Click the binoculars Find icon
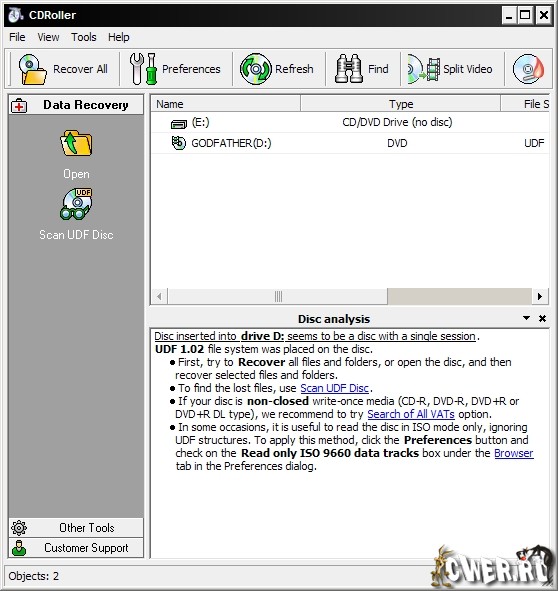 (349, 69)
